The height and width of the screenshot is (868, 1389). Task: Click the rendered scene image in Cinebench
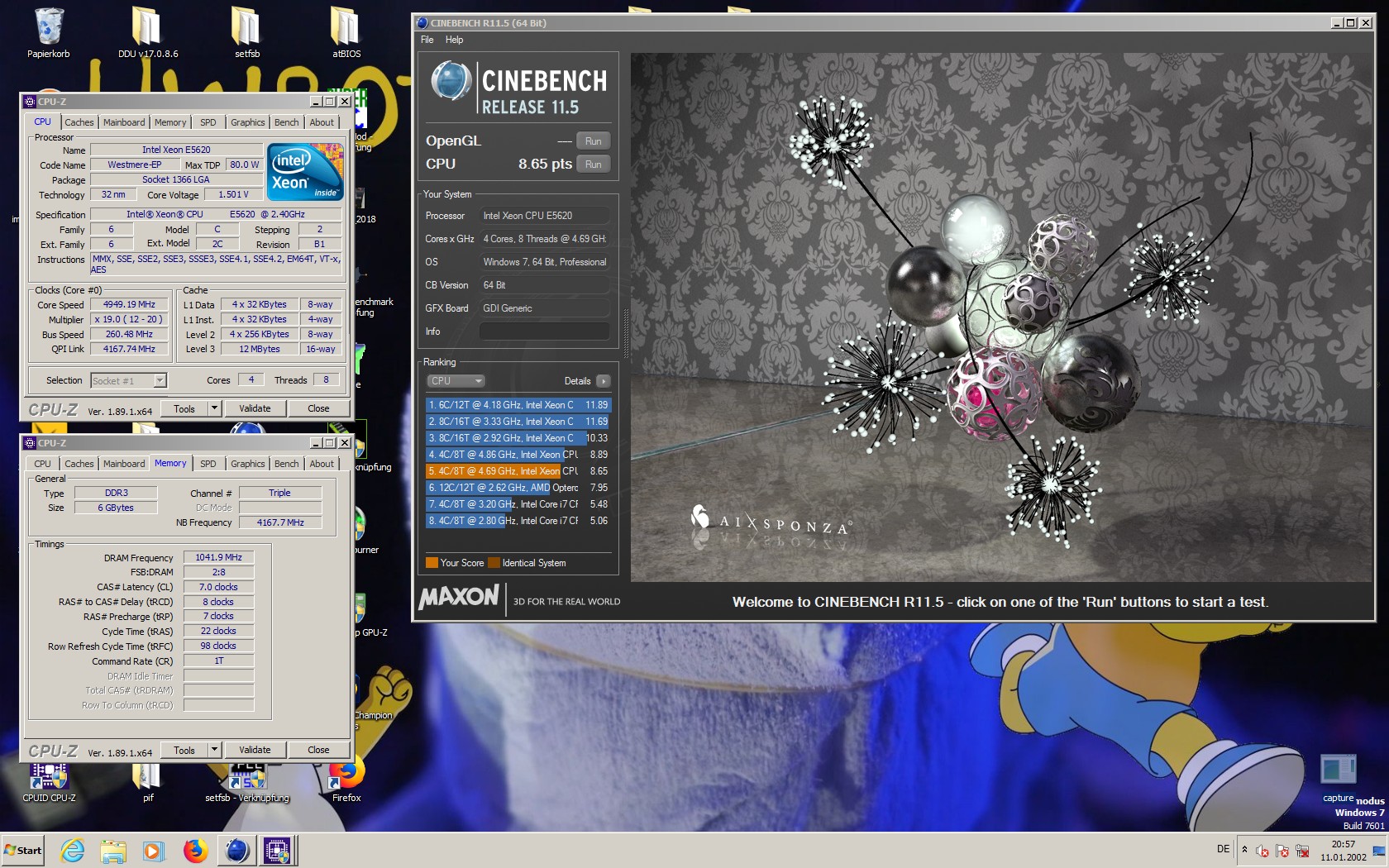click(1000, 317)
